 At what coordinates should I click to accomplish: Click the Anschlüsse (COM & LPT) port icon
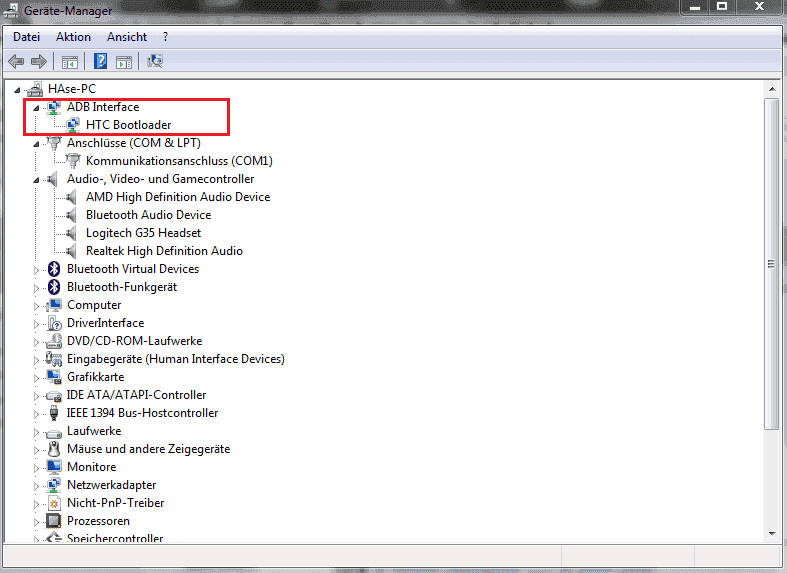pos(54,143)
